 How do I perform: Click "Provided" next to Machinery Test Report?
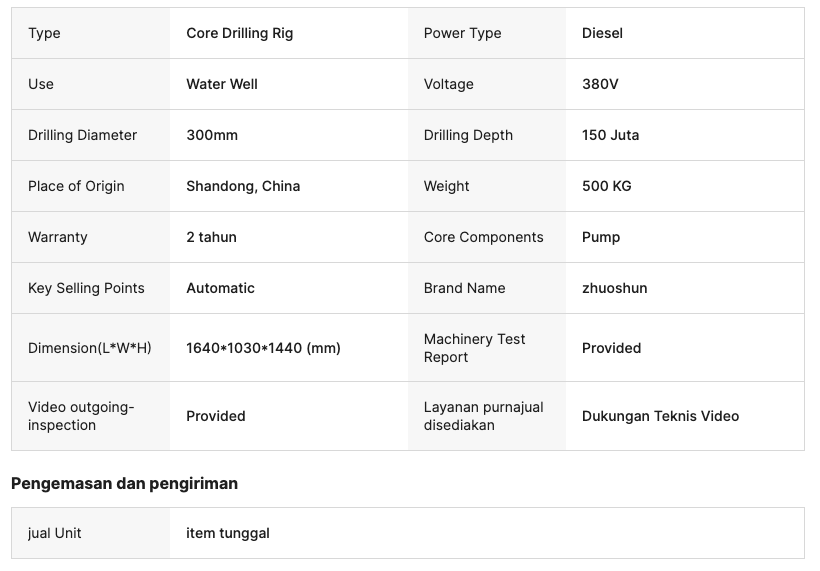611,348
